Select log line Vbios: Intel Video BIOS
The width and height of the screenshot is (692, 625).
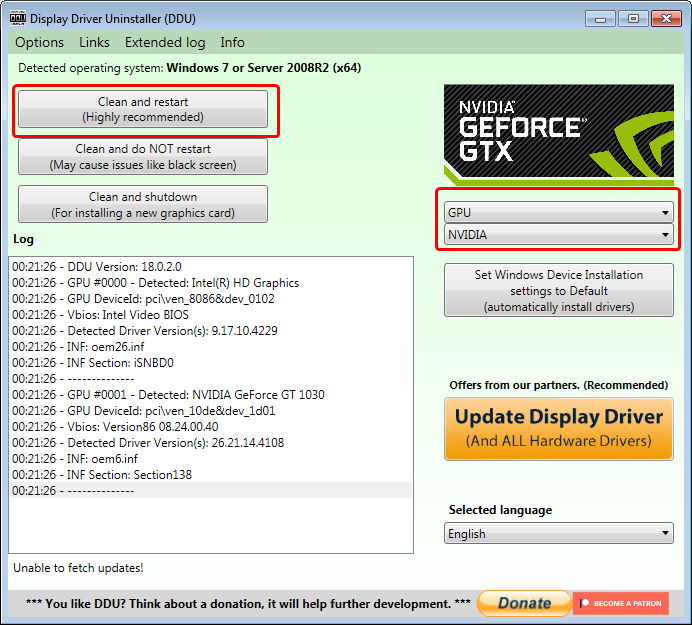pos(210,315)
